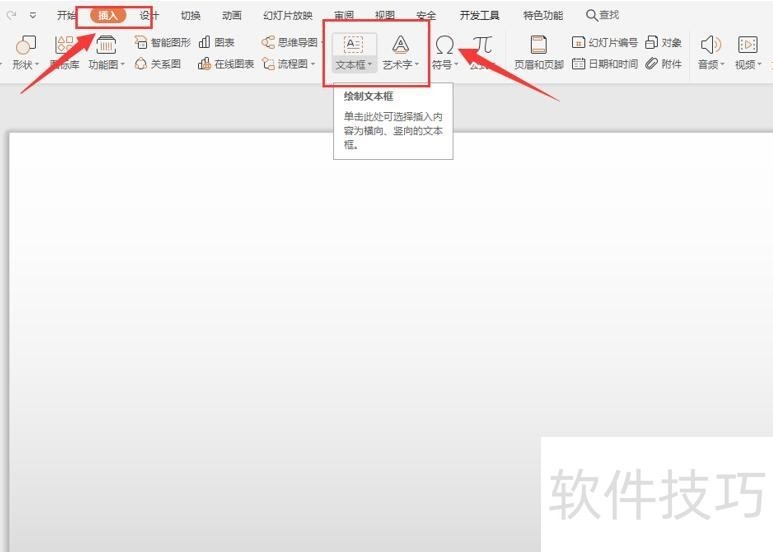Expand the 音频 dropdown arrow
Screen dimensions: 773x552
(x=722, y=64)
